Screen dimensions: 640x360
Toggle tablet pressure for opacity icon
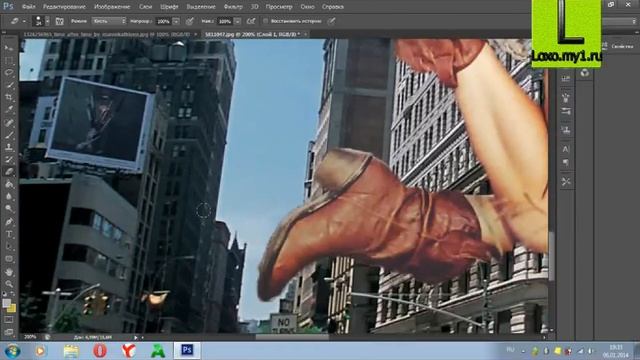click(190, 21)
